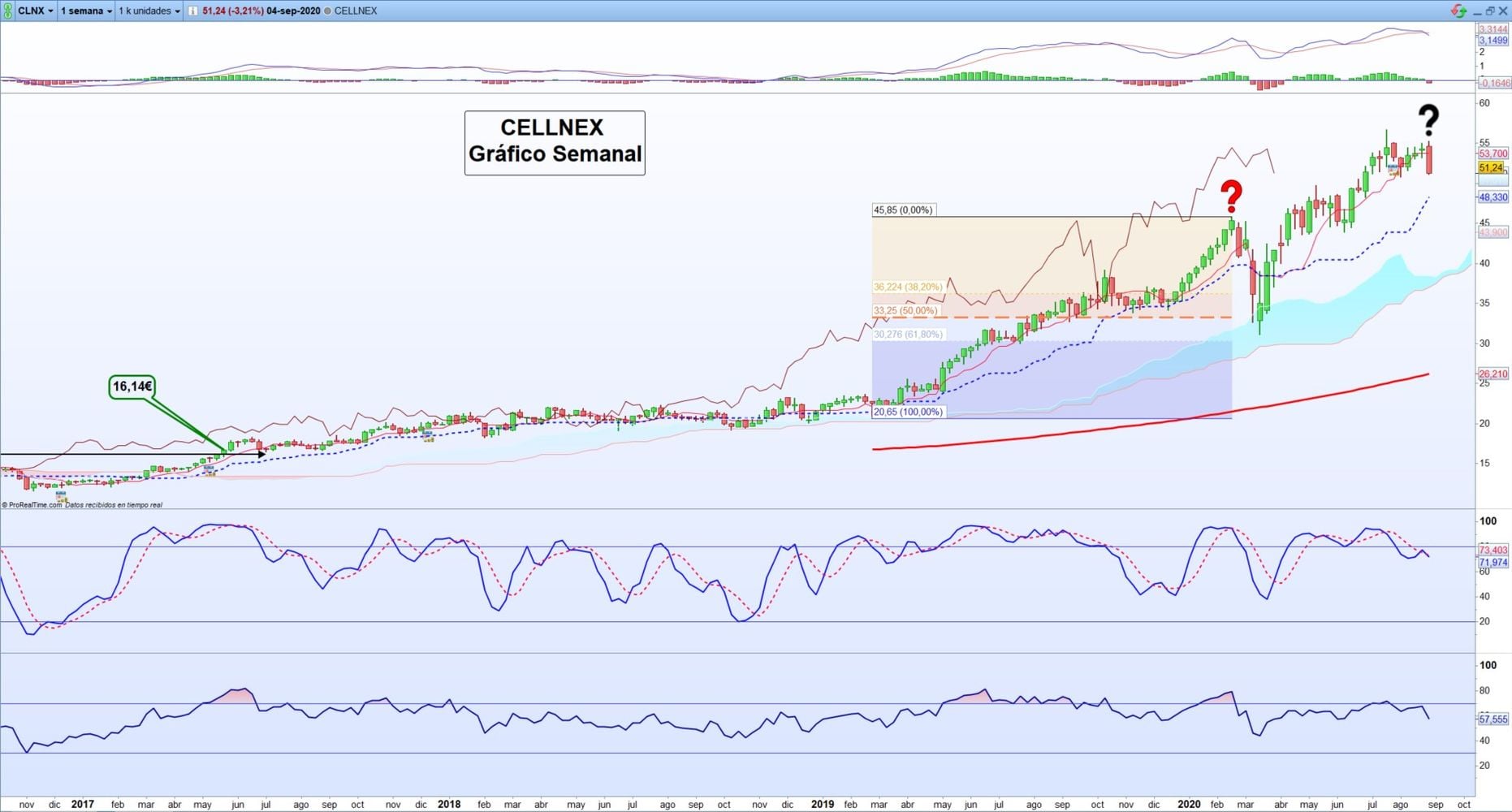The width and height of the screenshot is (1512, 812).
Task: Open the '1 semana' timeframe dropdown
Action: click(x=86, y=11)
